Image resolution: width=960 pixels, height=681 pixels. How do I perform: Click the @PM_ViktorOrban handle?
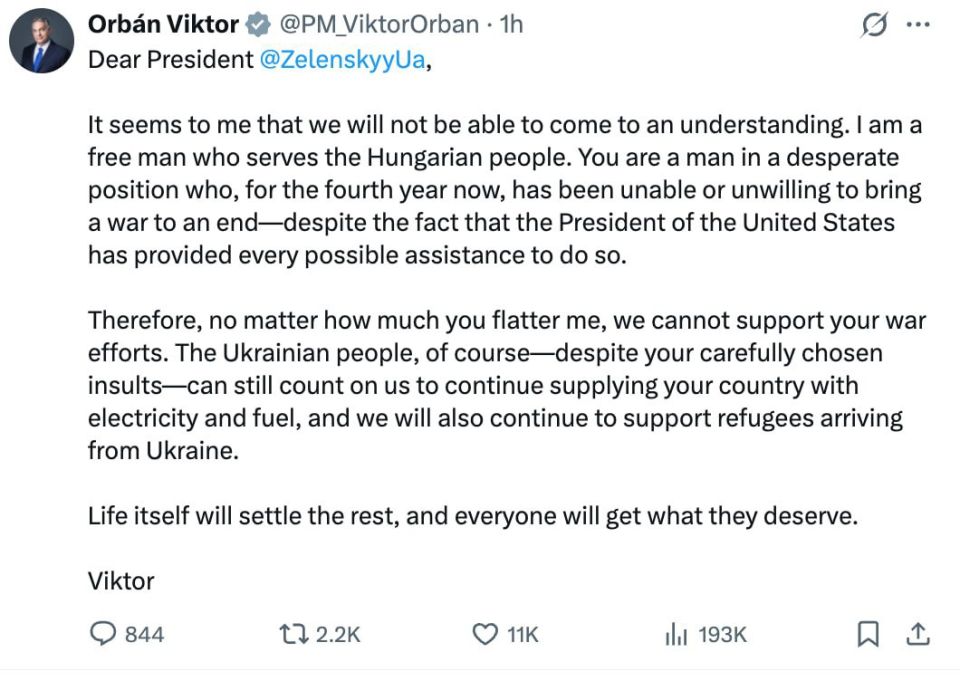pos(377,25)
